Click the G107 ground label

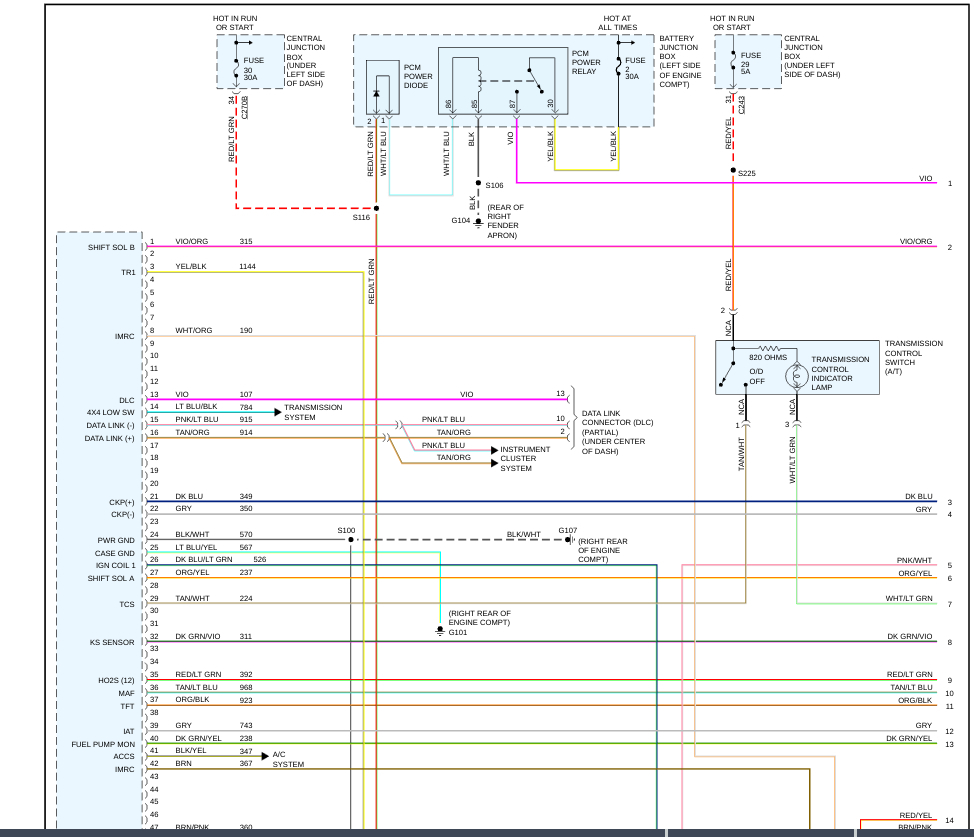coord(568,531)
